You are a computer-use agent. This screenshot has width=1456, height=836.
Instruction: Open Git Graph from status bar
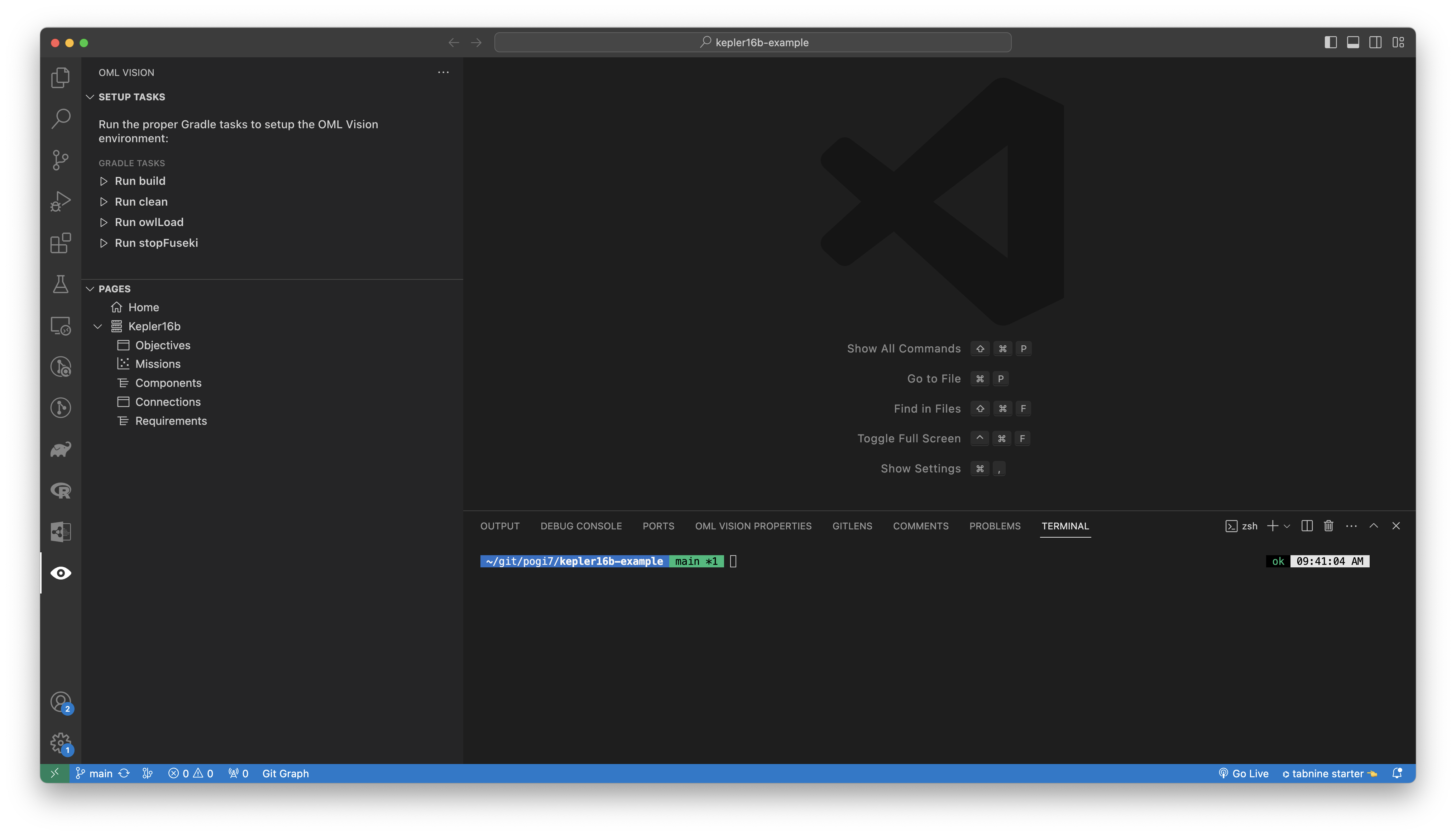tap(285, 773)
